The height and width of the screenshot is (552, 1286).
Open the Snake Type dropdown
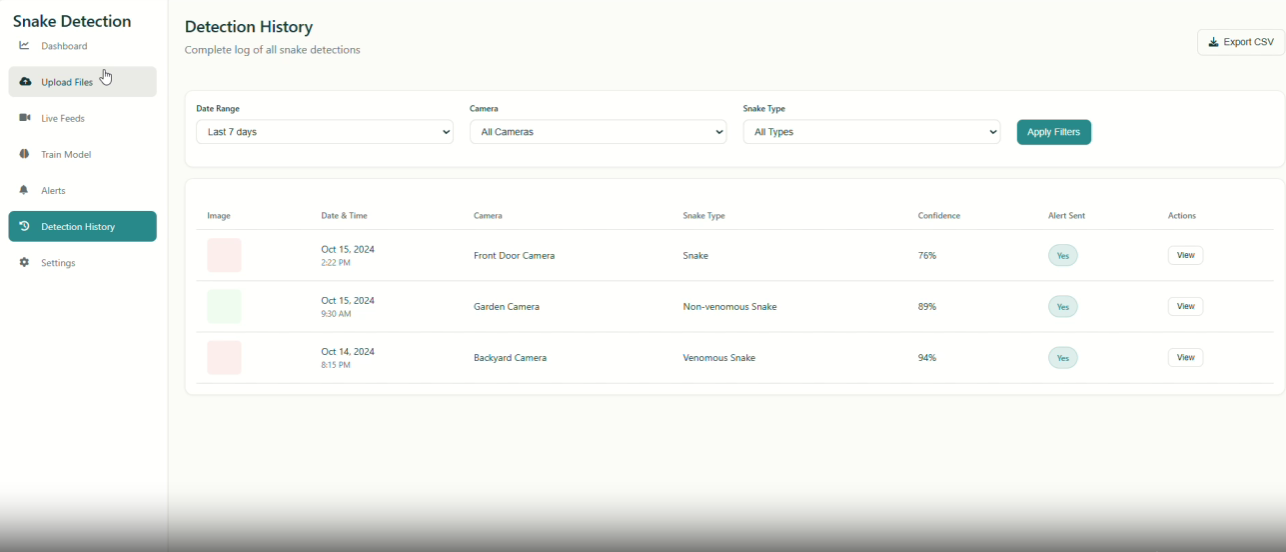(871, 132)
